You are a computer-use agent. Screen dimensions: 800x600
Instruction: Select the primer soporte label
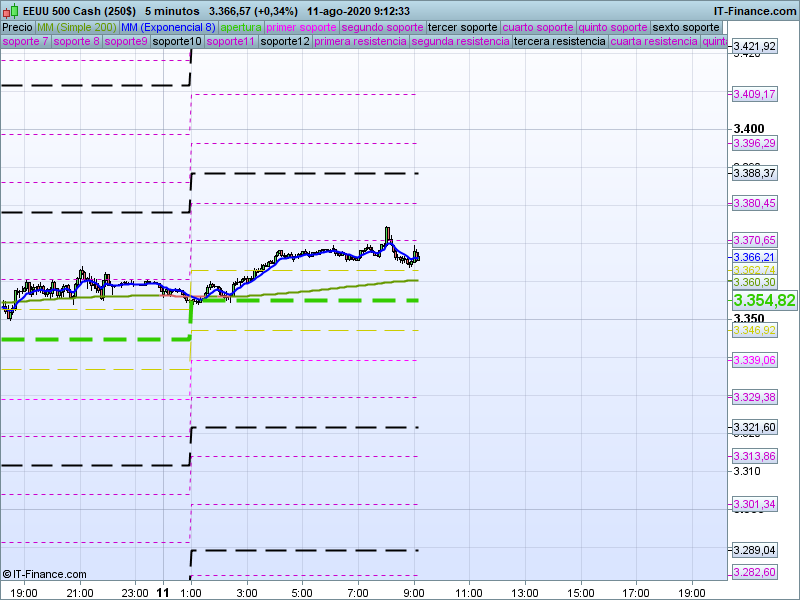(x=302, y=27)
